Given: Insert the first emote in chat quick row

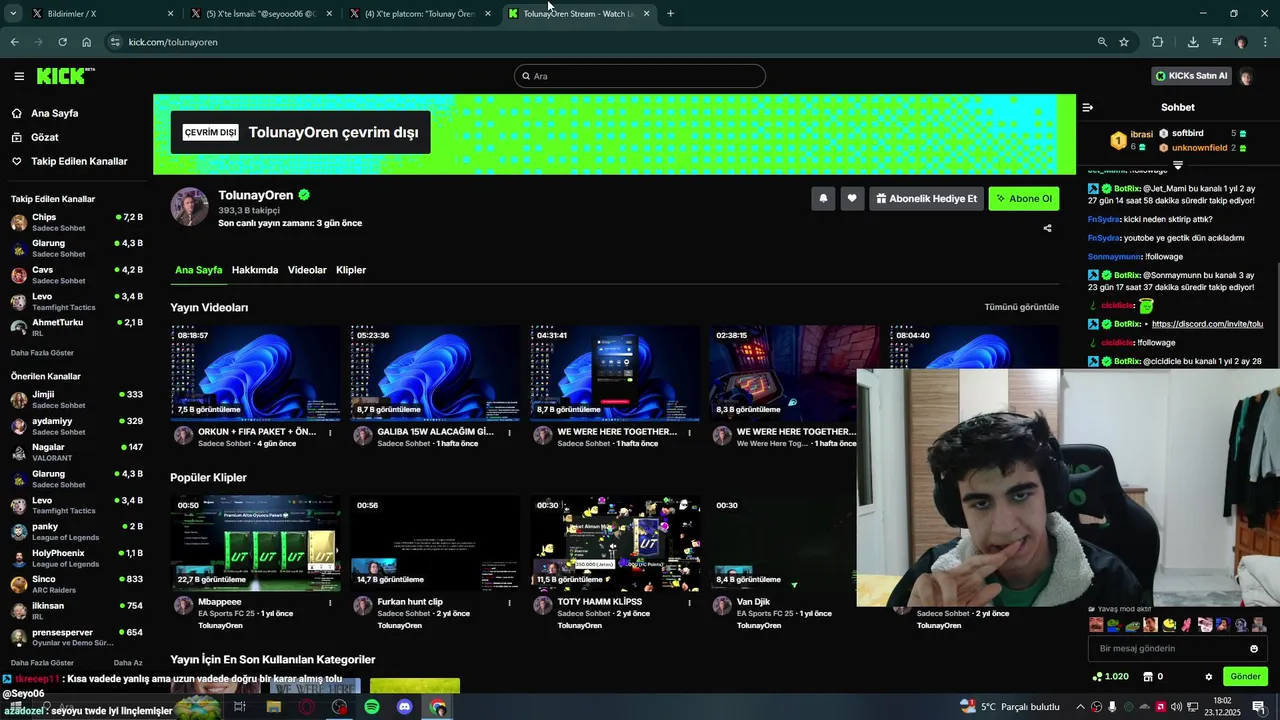Looking at the screenshot, I should click(x=1096, y=625).
